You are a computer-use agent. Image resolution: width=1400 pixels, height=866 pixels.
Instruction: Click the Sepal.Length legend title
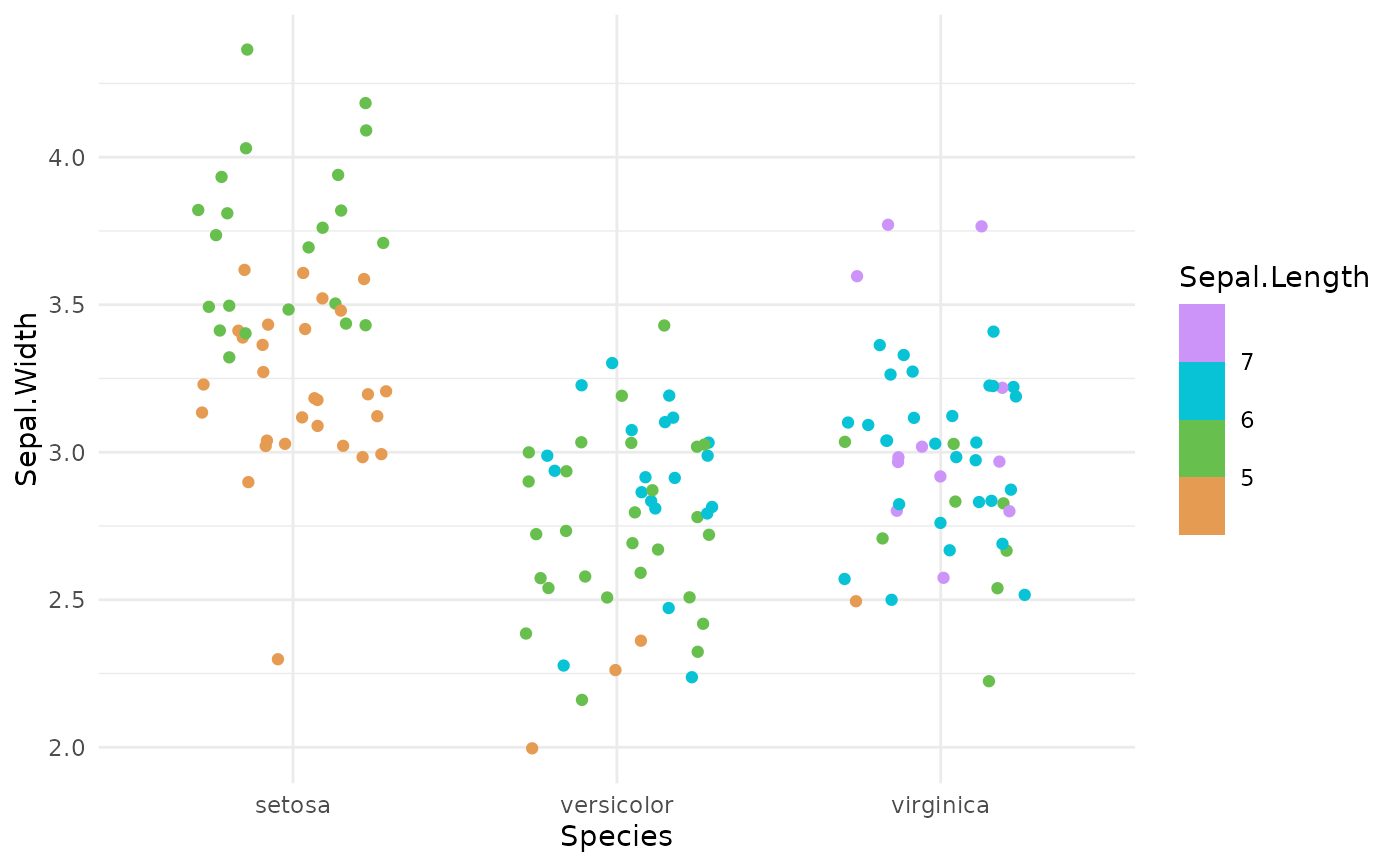1273,278
